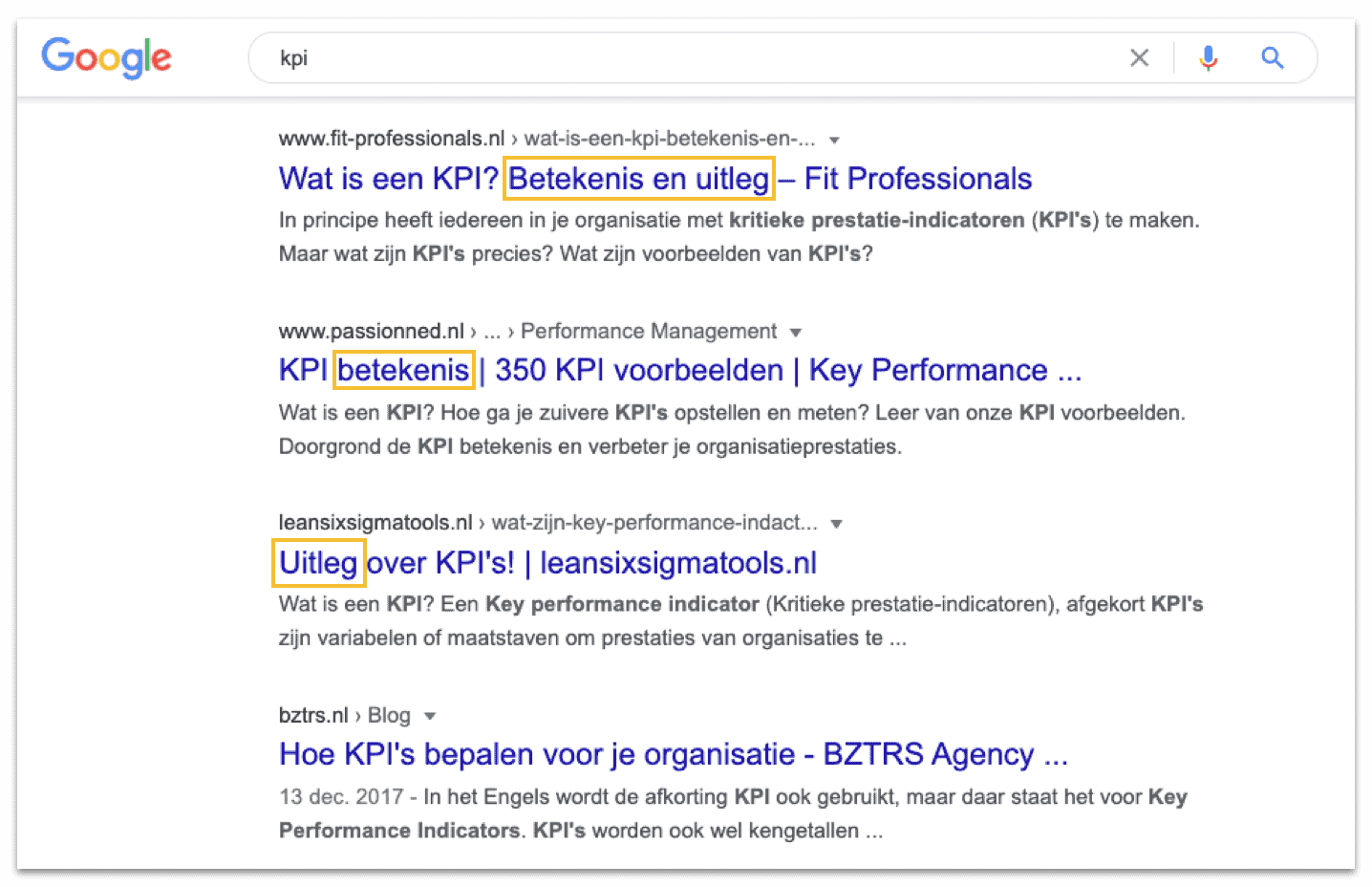Click the Google logo
The height and width of the screenshot is (887, 1372).
pos(106,57)
